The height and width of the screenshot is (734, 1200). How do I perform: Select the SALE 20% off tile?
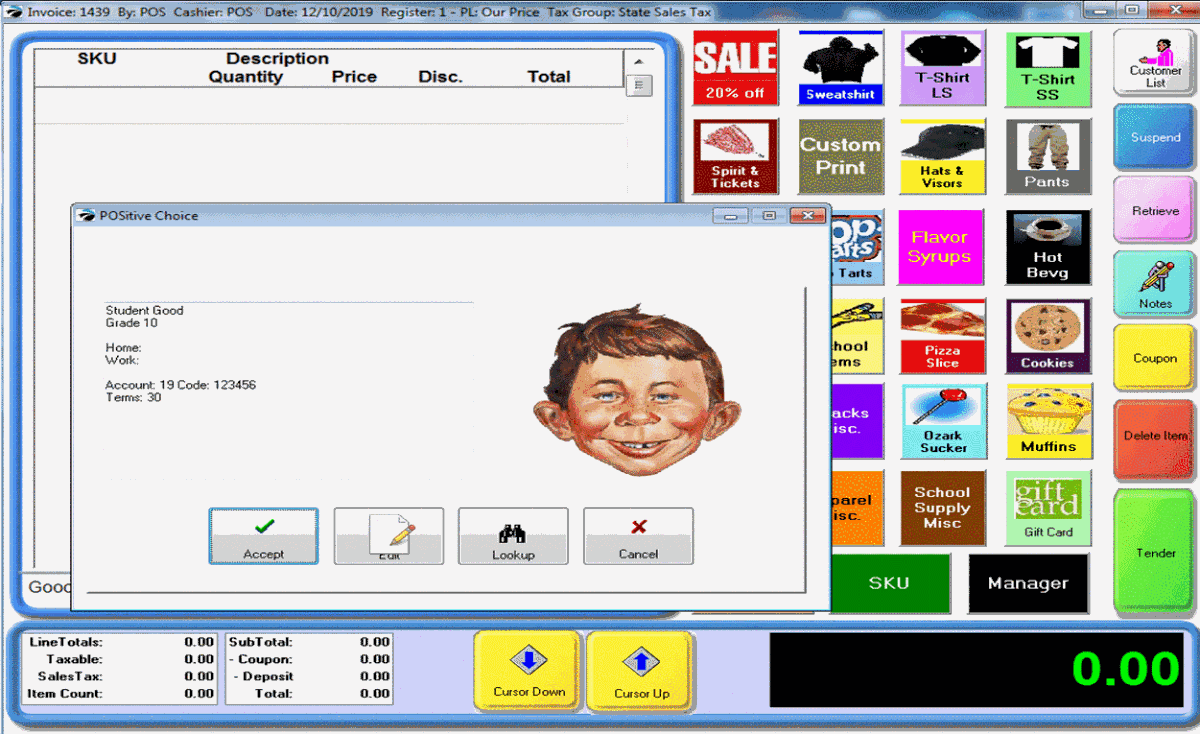tap(735, 68)
